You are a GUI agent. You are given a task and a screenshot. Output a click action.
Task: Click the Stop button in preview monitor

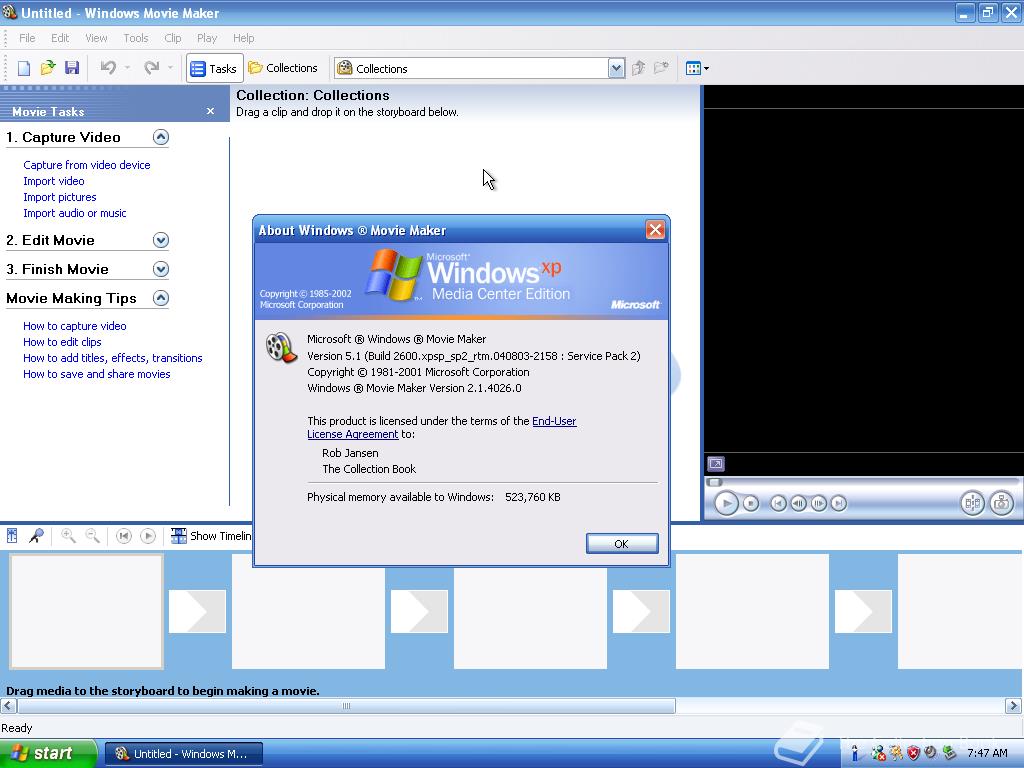[751, 504]
